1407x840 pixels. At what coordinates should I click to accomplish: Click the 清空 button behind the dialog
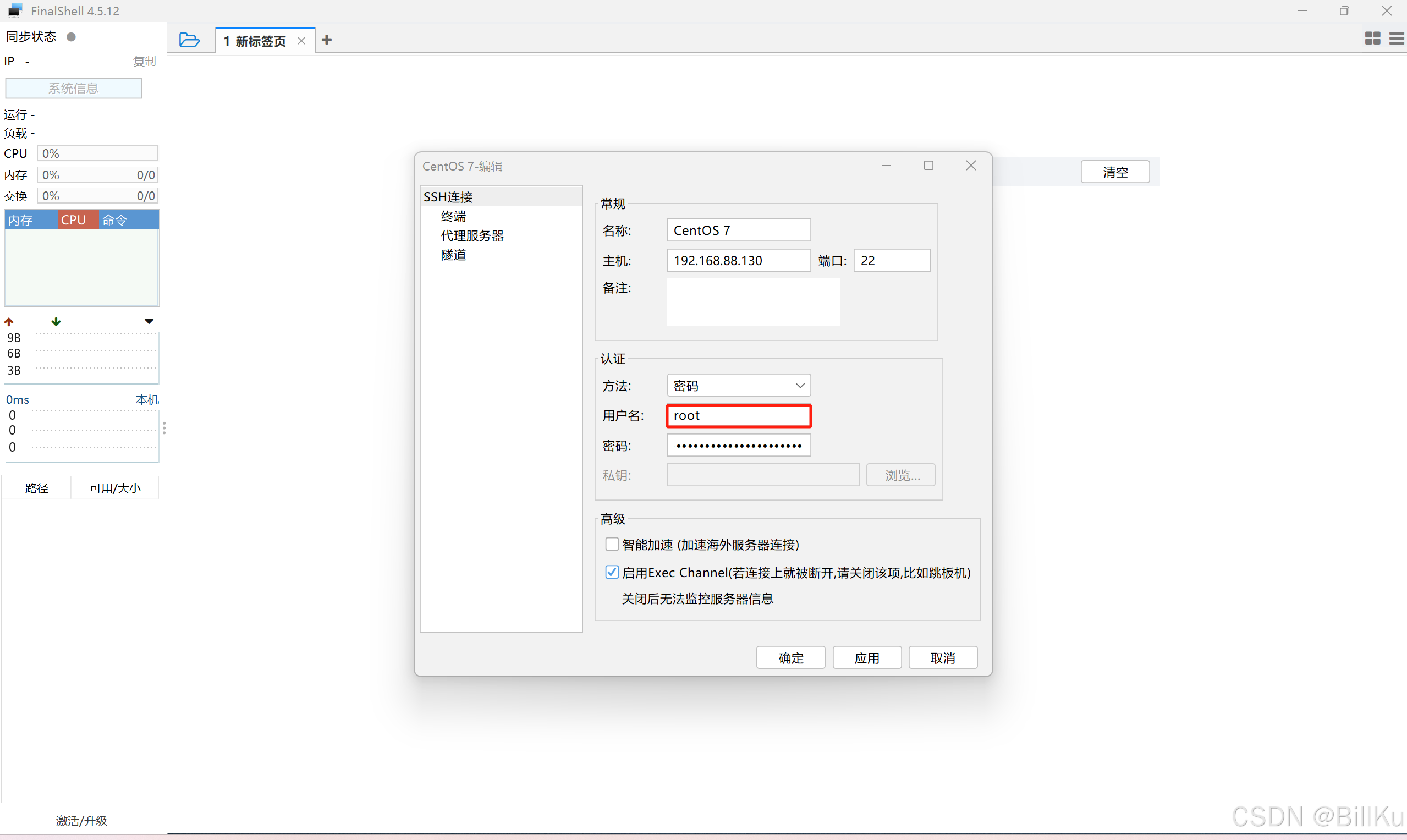click(1115, 172)
